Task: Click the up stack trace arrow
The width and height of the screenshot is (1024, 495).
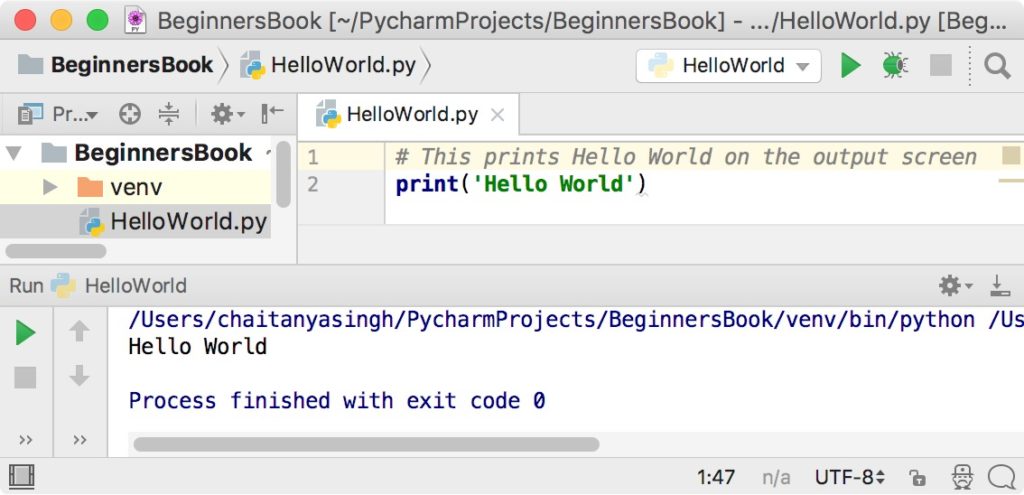Action: pos(80,331)
